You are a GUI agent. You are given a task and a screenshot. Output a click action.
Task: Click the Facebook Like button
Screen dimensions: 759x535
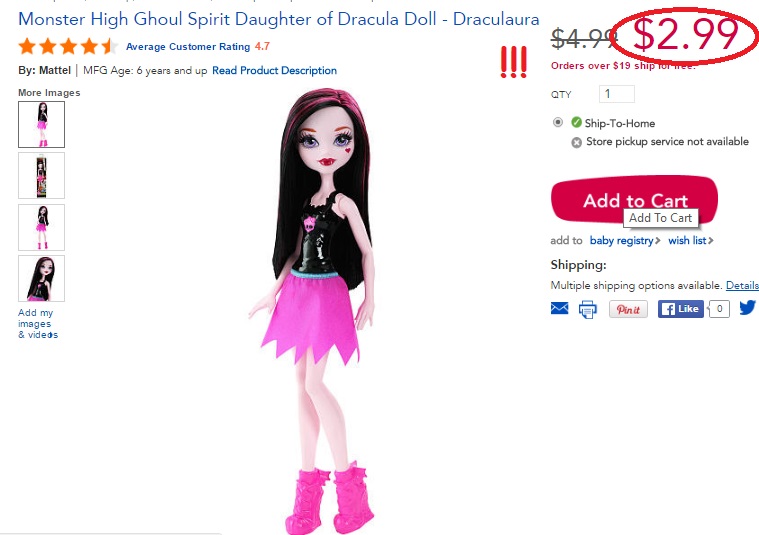[x=681, y=309]
